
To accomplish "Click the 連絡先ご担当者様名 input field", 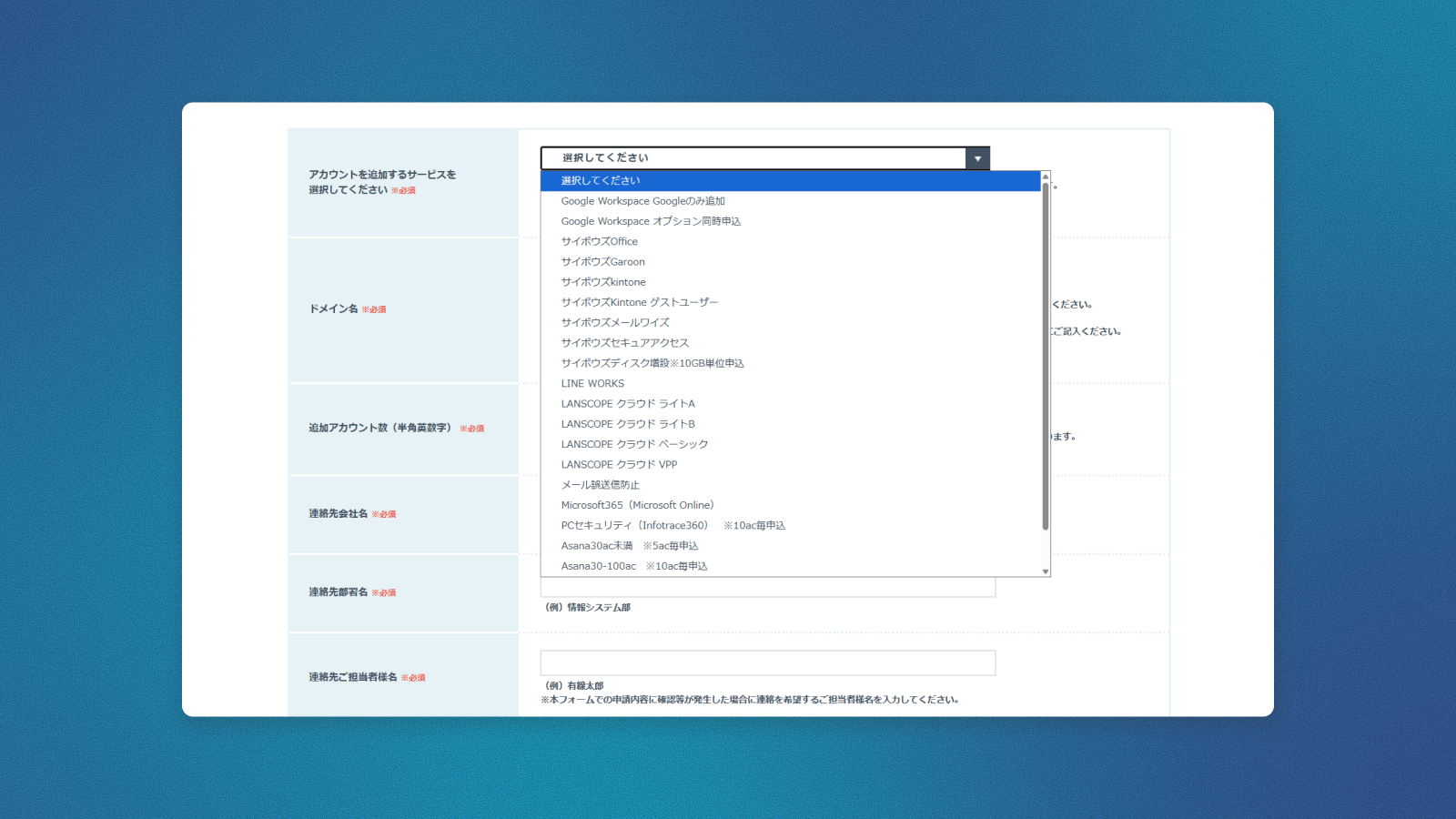I will tap(768, 662).
